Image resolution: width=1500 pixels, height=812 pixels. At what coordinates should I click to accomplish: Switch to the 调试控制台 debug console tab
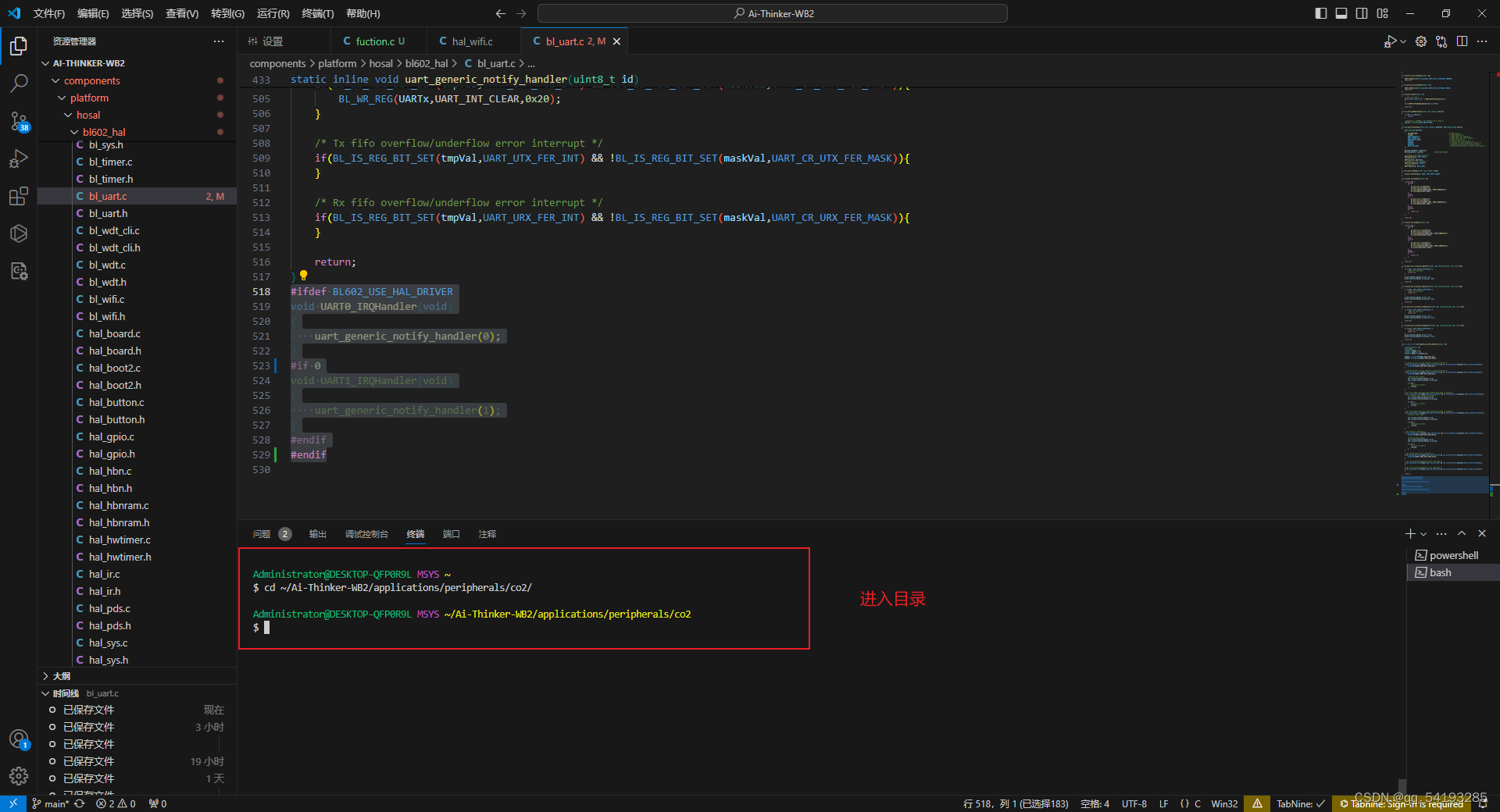pos(366,534)
